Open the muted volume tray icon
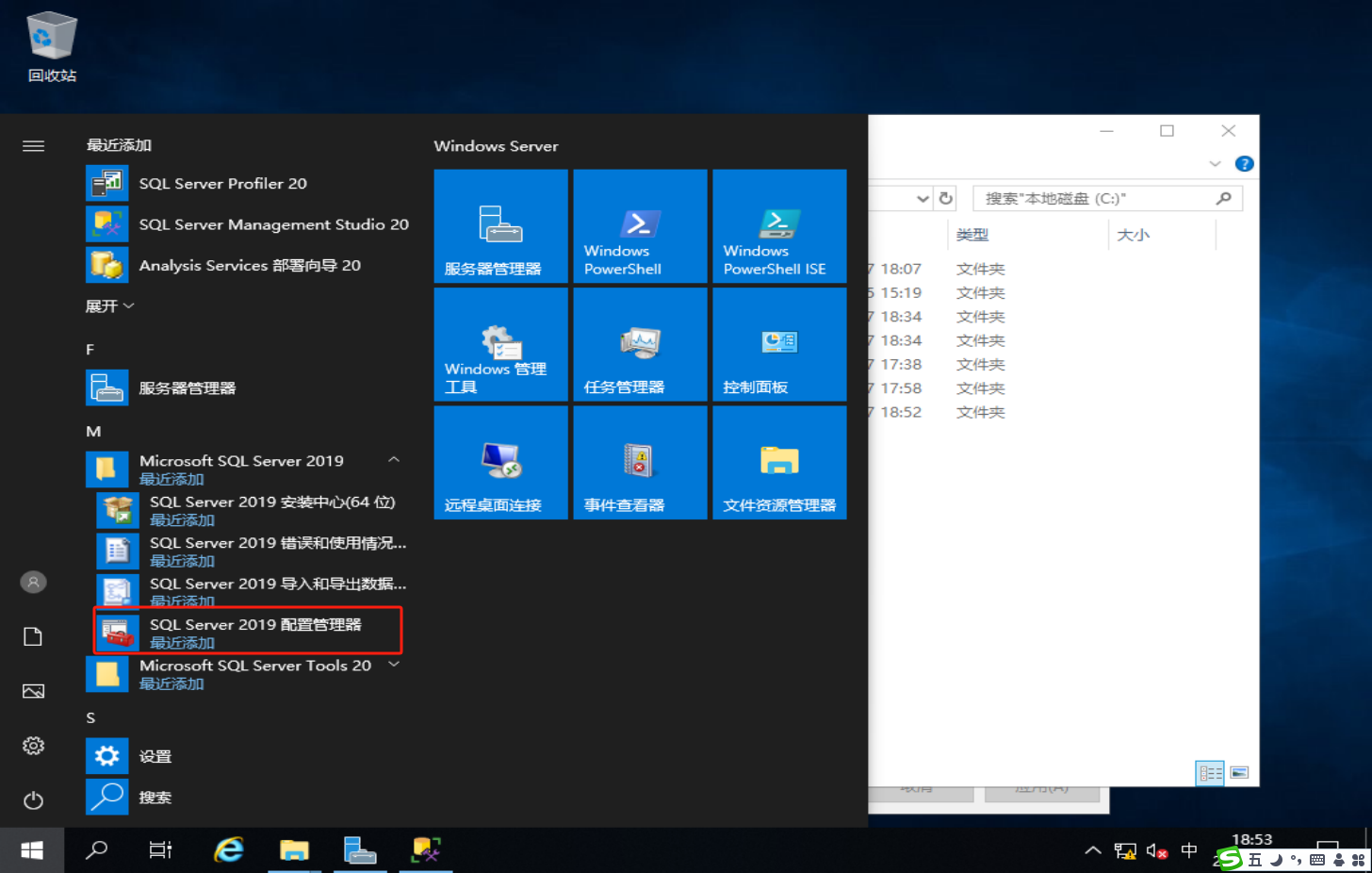 point(1157,851)
